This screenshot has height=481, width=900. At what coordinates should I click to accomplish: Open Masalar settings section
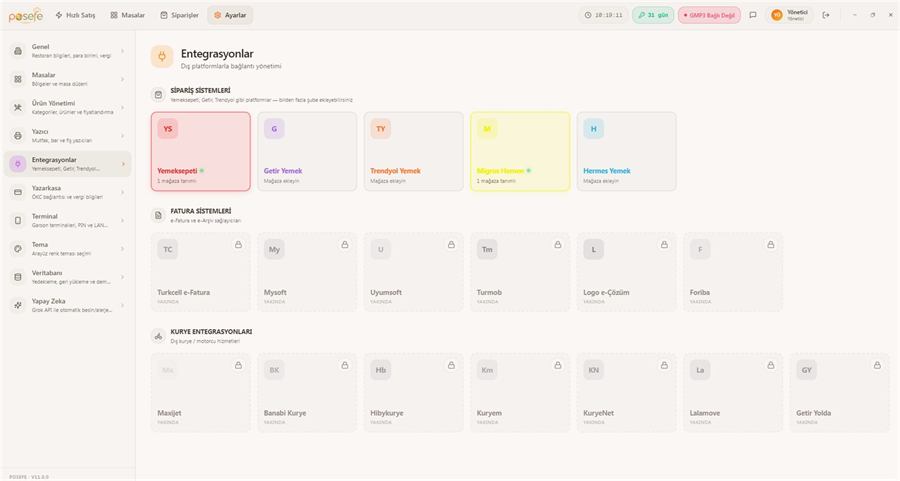(68, 79)
